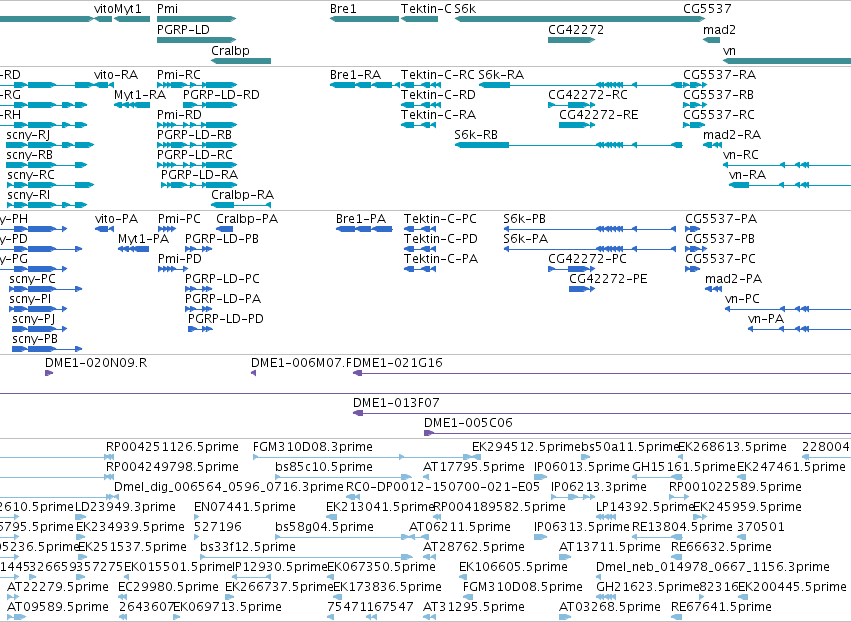Select the Myt1-RA transcript label

(139, 95)
